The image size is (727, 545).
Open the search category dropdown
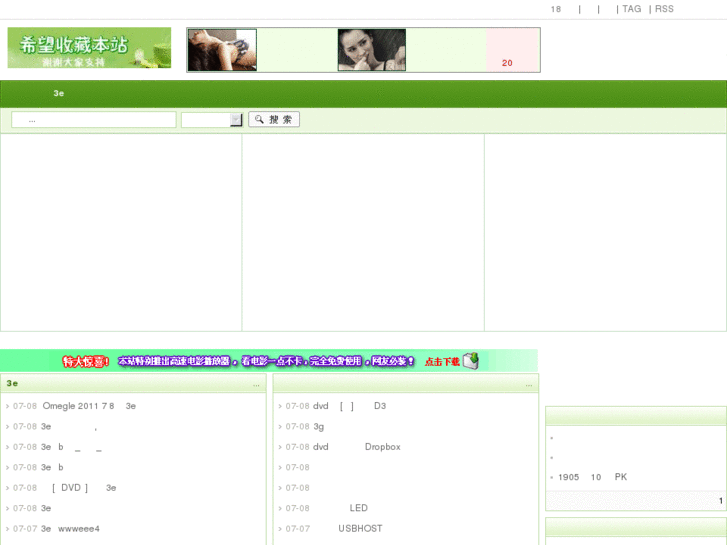coord(211,120)
